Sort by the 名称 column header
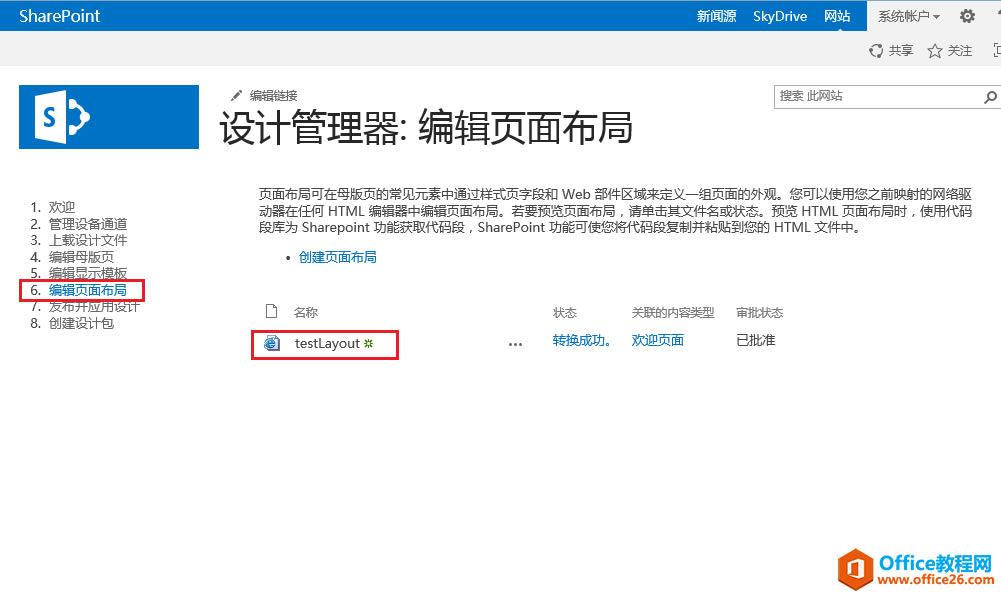The width and height of the screenshot is (1001, 597). pyautogui.click(x=306, y=312)
